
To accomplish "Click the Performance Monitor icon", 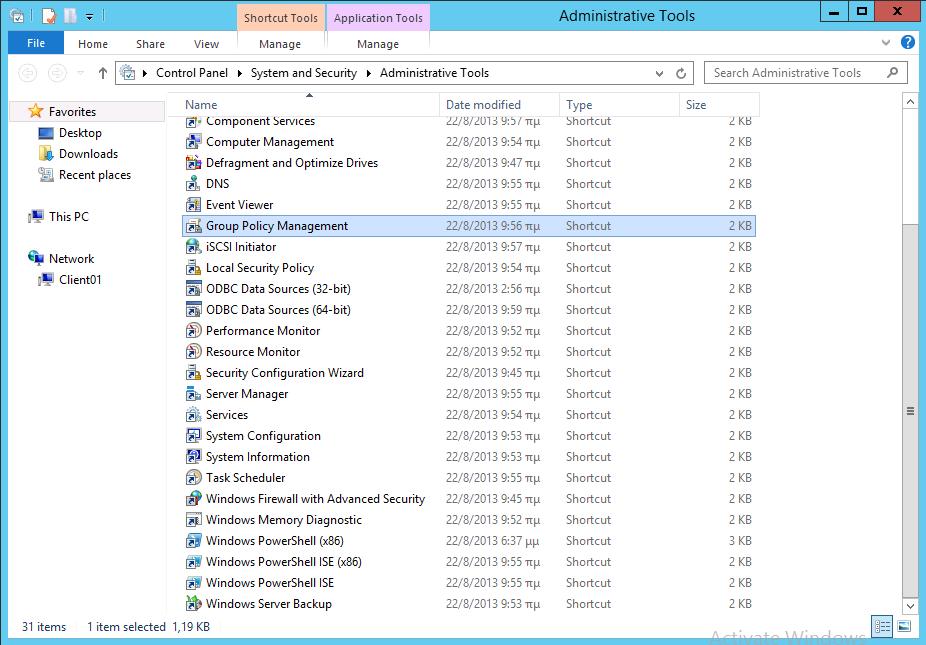I will pos(193,331).
